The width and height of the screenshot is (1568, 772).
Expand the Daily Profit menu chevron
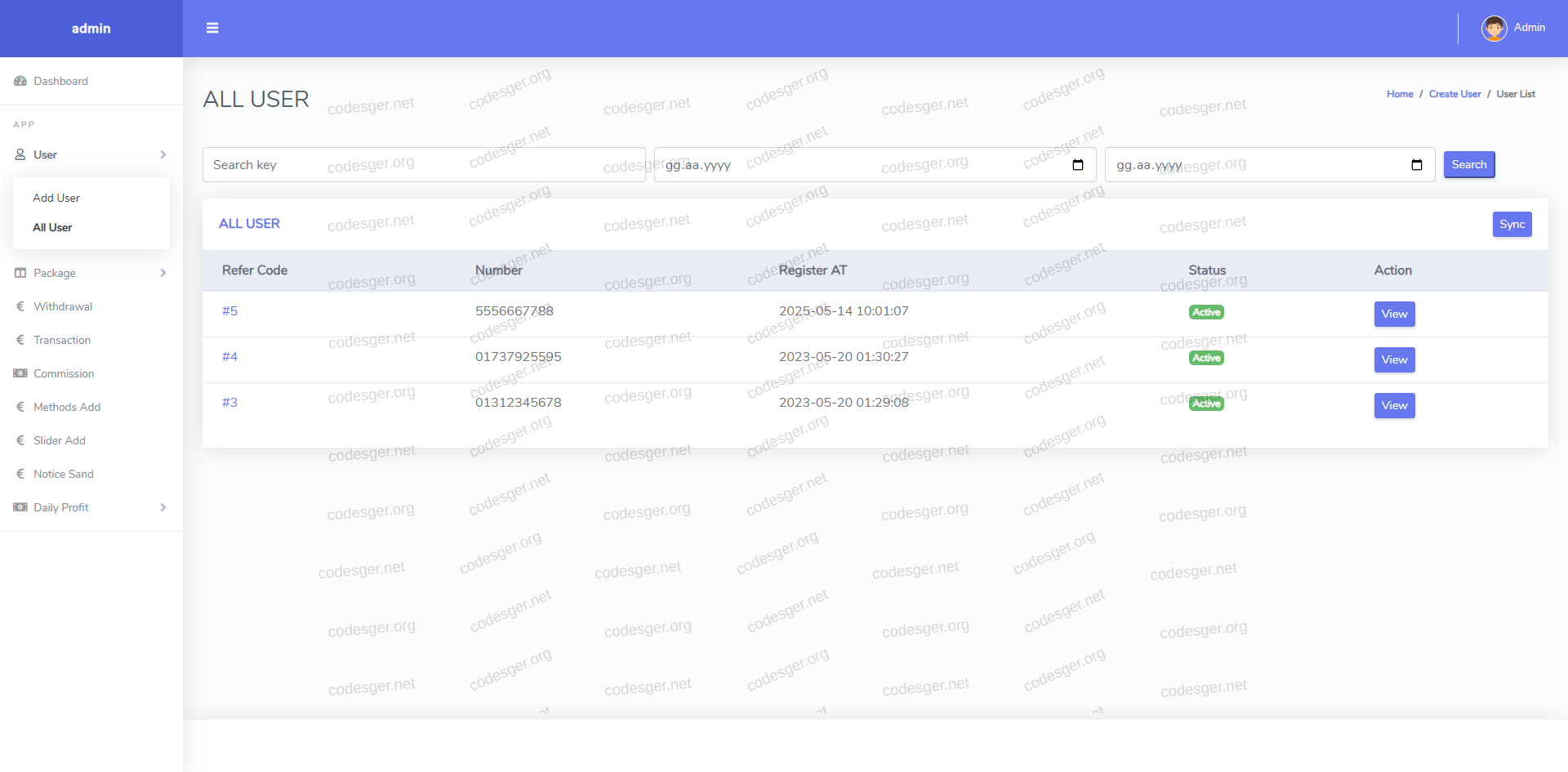pyautogui.click(x=163, y=507)
